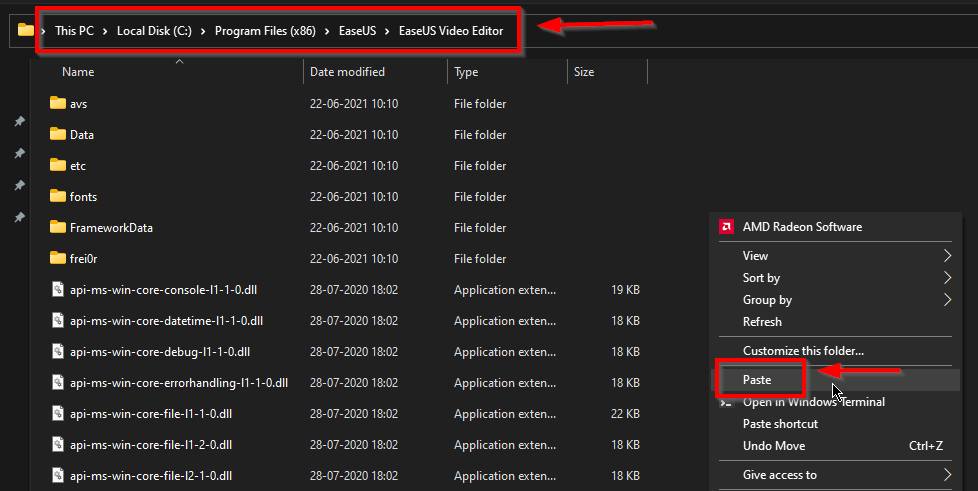Click the core-file-l2-1-0.dll file icon
Image resolution: width=978 pixels, height=491 pixels.
pyautogui.click(x=58, y=475)
